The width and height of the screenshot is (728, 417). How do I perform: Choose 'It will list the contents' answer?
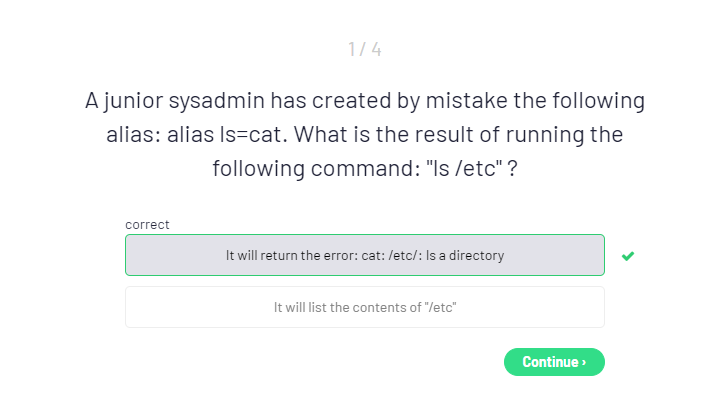364,307
